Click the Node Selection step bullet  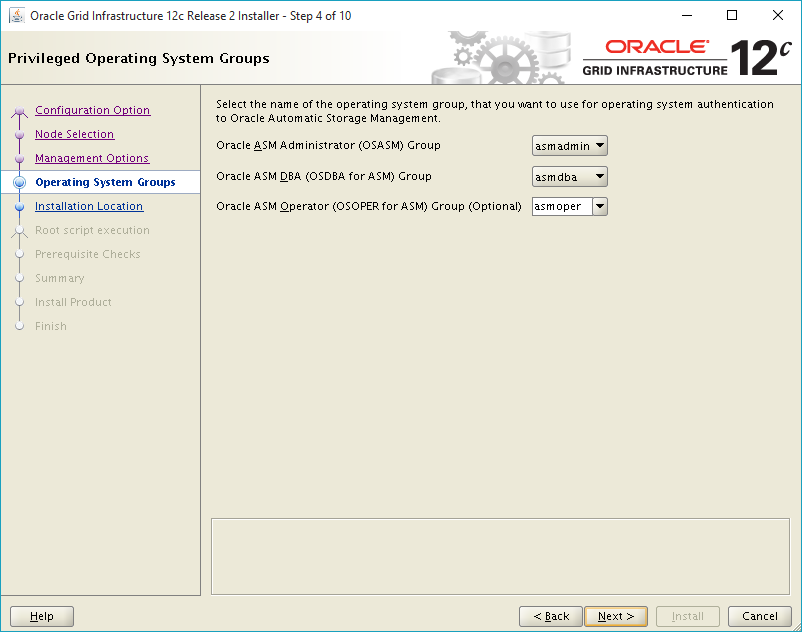tap(19, 135)
